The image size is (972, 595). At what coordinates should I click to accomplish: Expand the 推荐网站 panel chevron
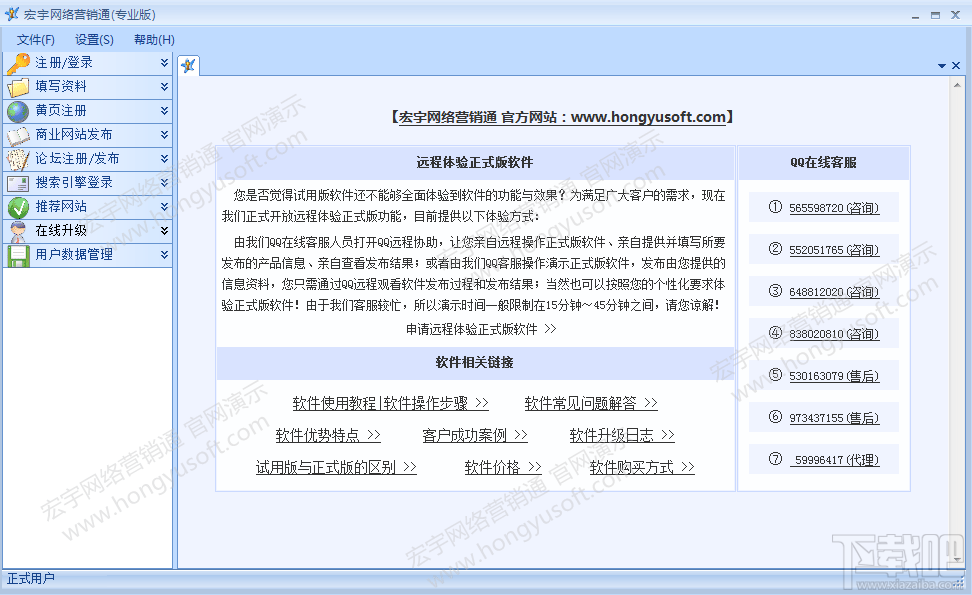(x=164, y=206)
